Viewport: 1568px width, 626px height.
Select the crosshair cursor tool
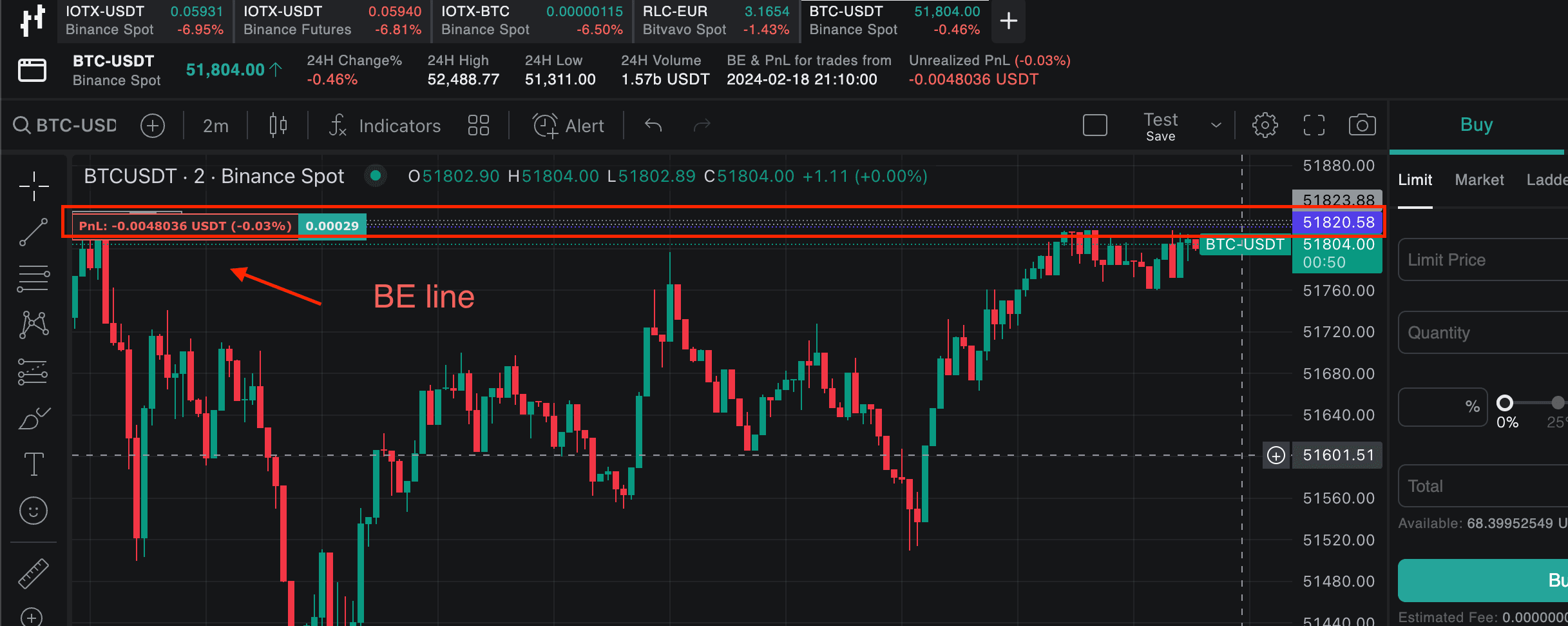[x=33, y=186]
